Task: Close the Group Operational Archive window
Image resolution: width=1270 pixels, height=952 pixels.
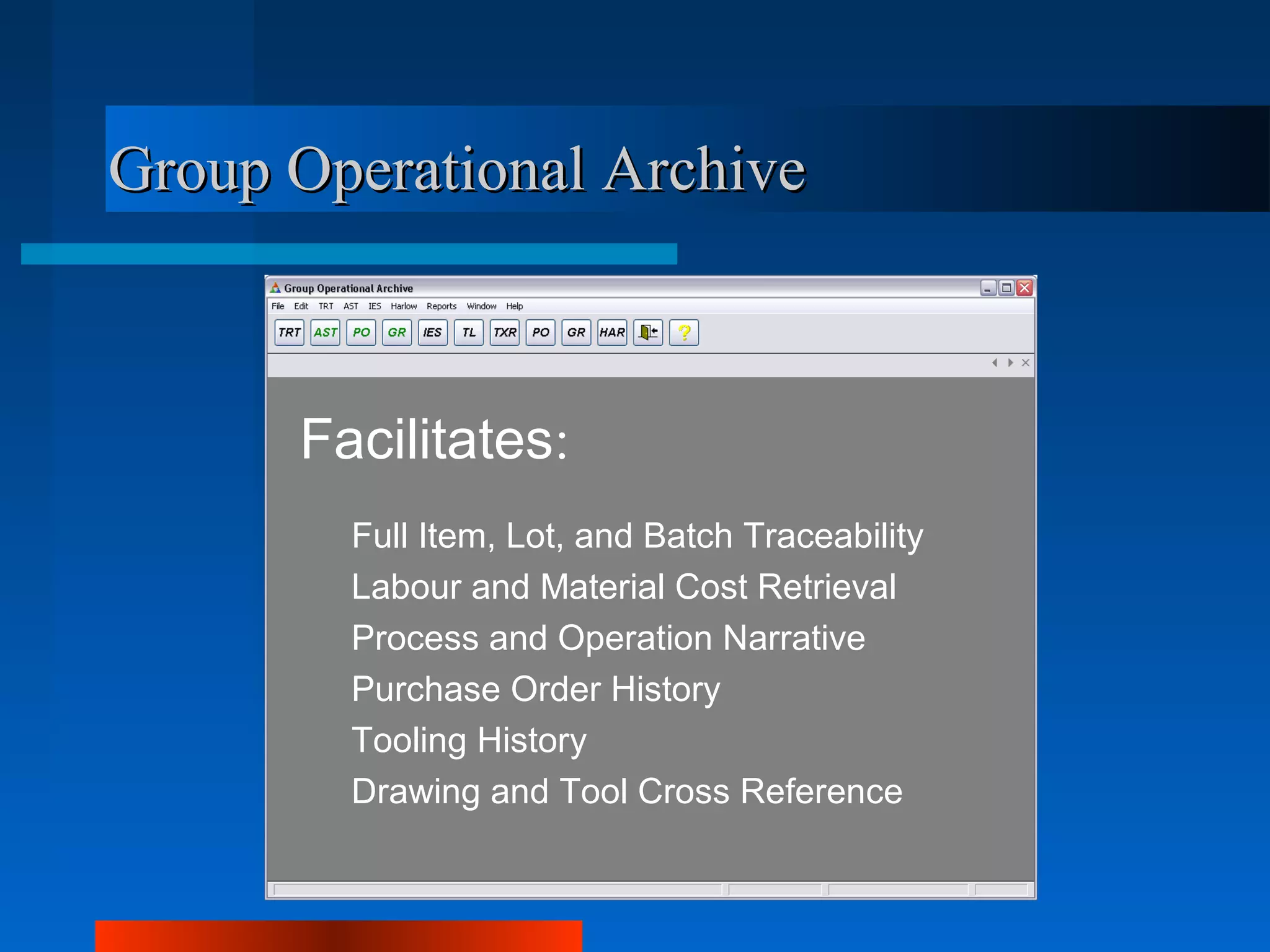Action: coord(1024,288)
